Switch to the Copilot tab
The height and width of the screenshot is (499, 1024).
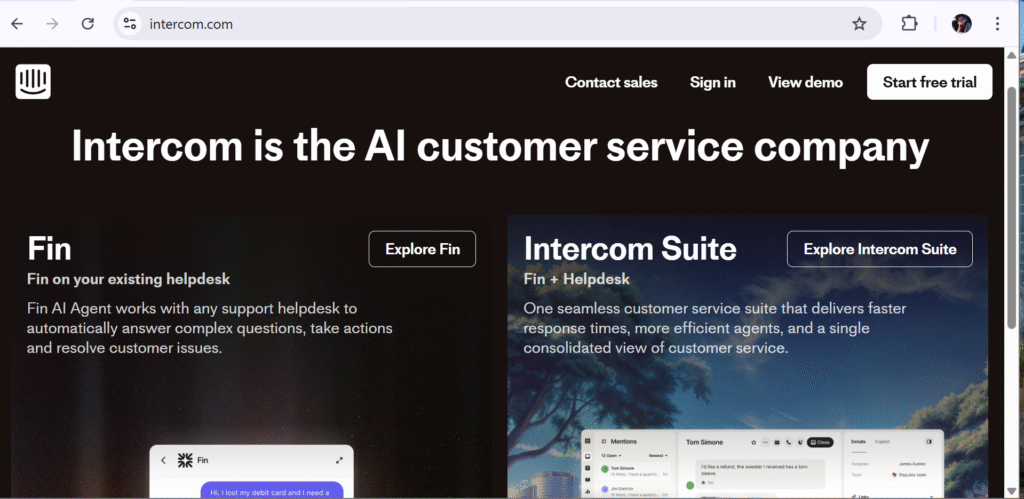point(882,442)
